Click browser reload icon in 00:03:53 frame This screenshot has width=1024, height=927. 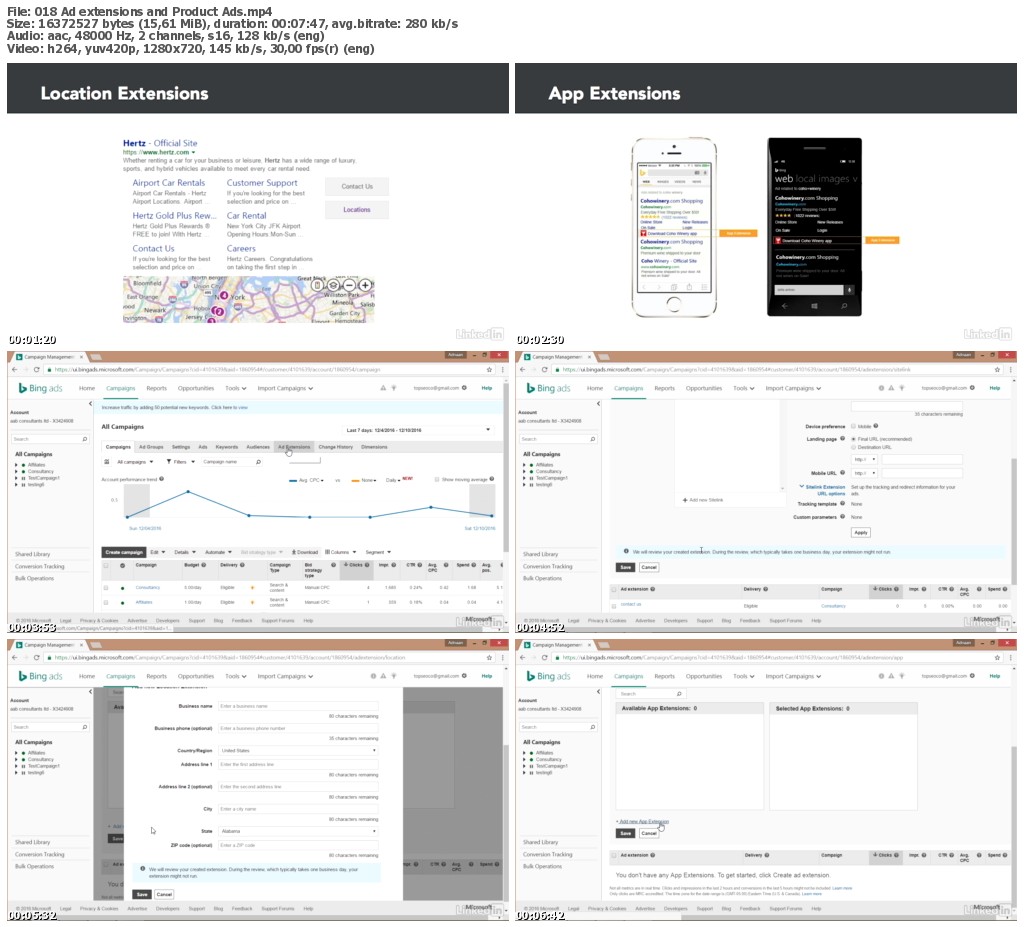click(37, 369)
